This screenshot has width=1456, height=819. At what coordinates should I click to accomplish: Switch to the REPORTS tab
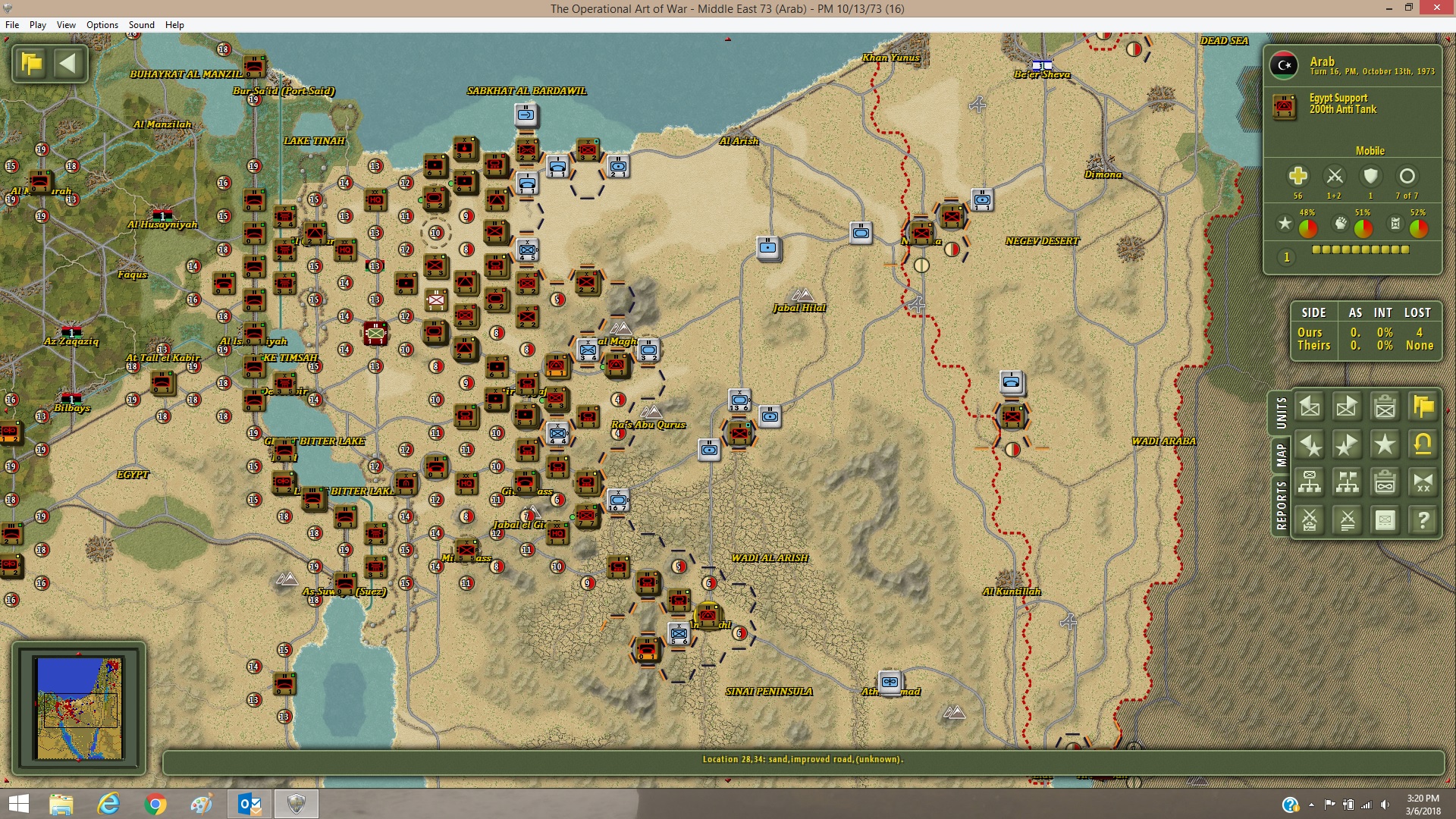[1282, 505]
